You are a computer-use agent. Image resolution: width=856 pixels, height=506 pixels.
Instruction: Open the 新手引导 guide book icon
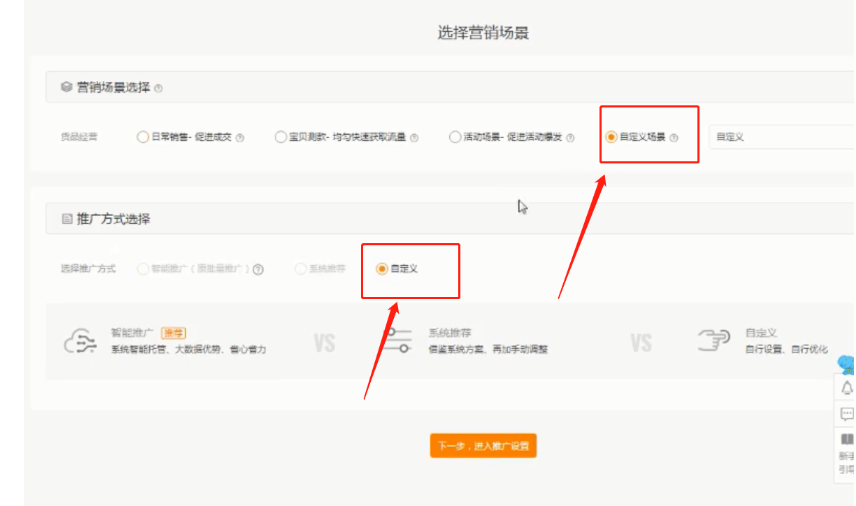pos(847,439)
